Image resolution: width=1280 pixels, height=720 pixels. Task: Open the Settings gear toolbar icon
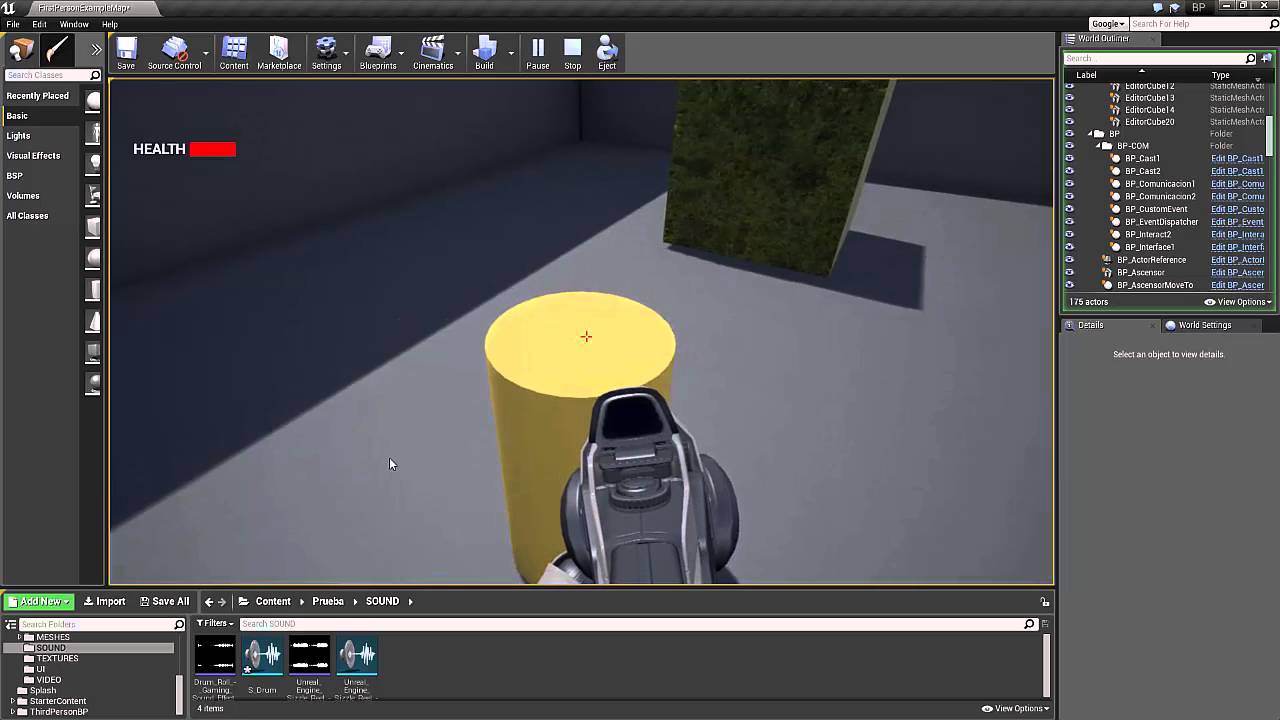[326, 53]
